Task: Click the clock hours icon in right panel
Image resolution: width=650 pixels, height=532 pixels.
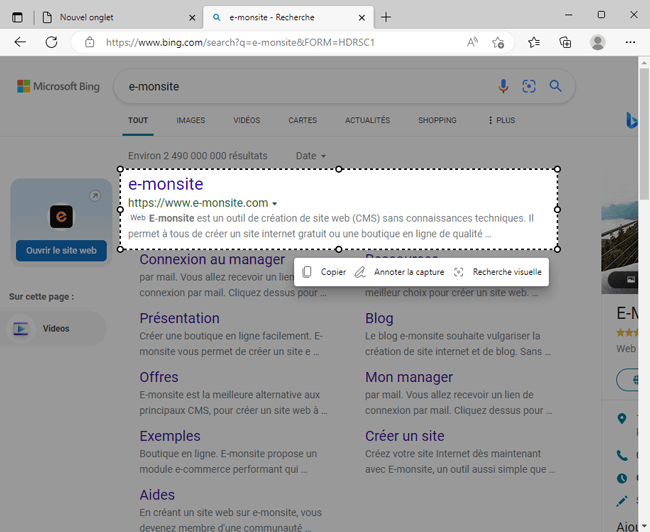Action: (622, 478)
